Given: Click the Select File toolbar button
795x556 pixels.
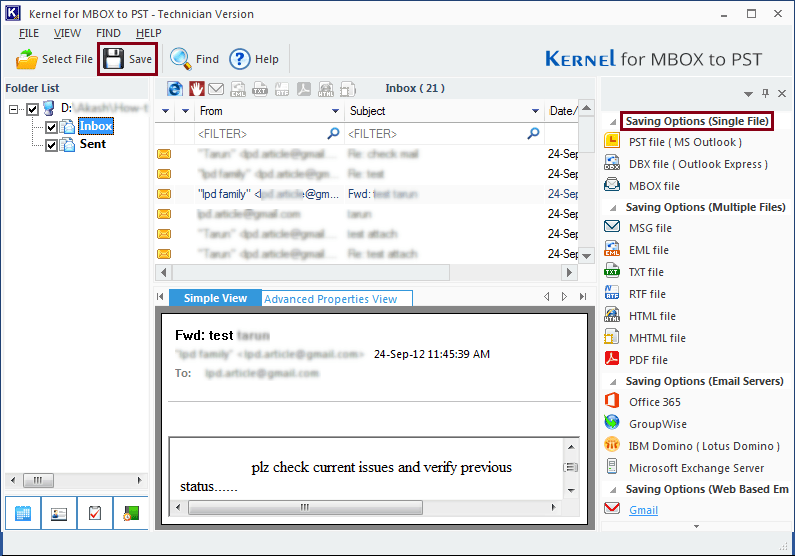Looking at the screenshot, I should (54, 59).
